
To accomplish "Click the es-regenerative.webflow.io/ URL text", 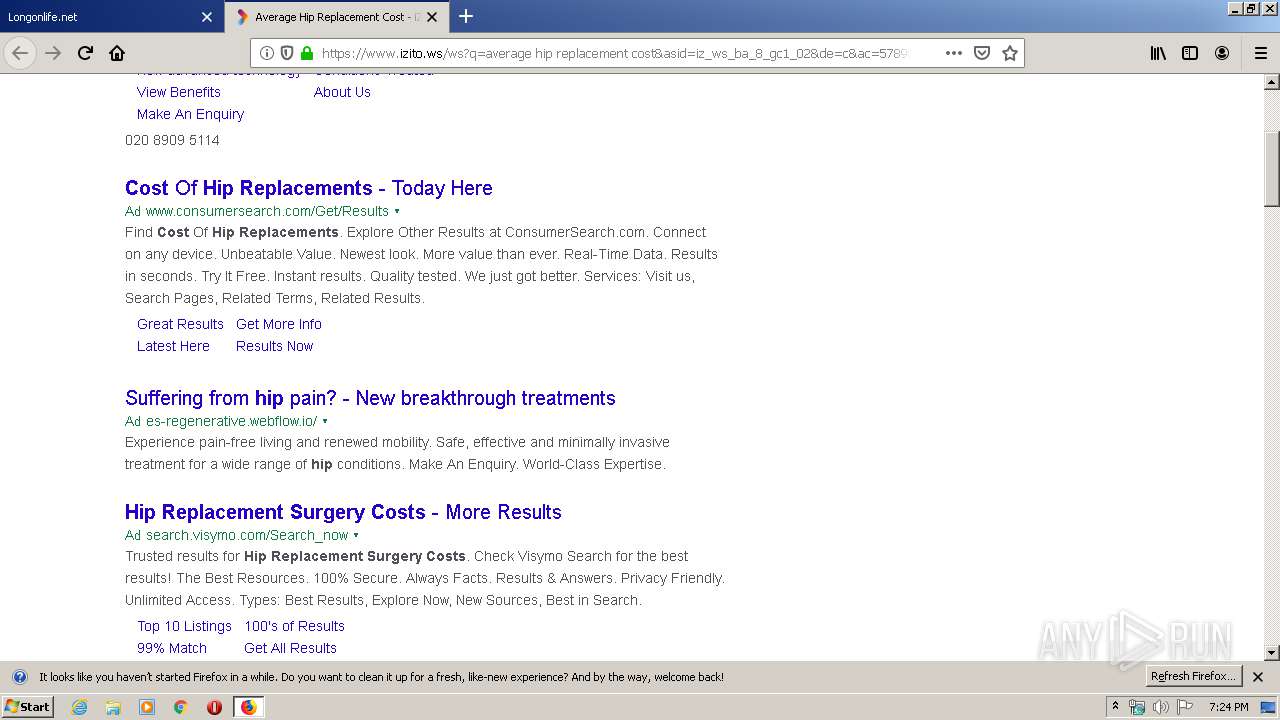I will click(x=231, y=421).
